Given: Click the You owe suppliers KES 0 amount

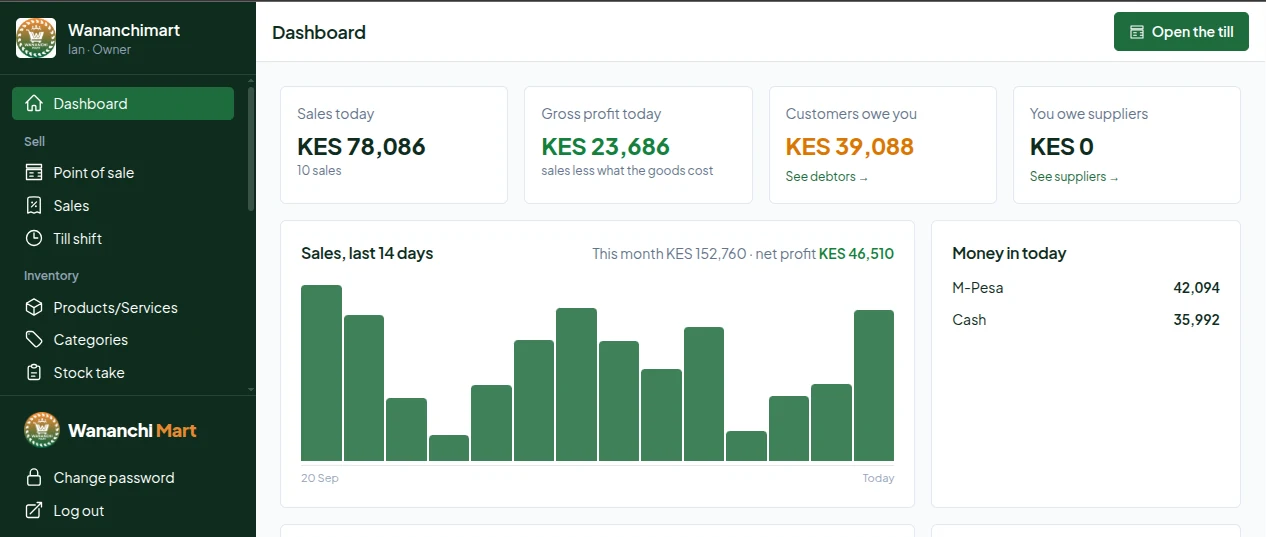Looking at the screenshot, I should (x=1062, y=147).
